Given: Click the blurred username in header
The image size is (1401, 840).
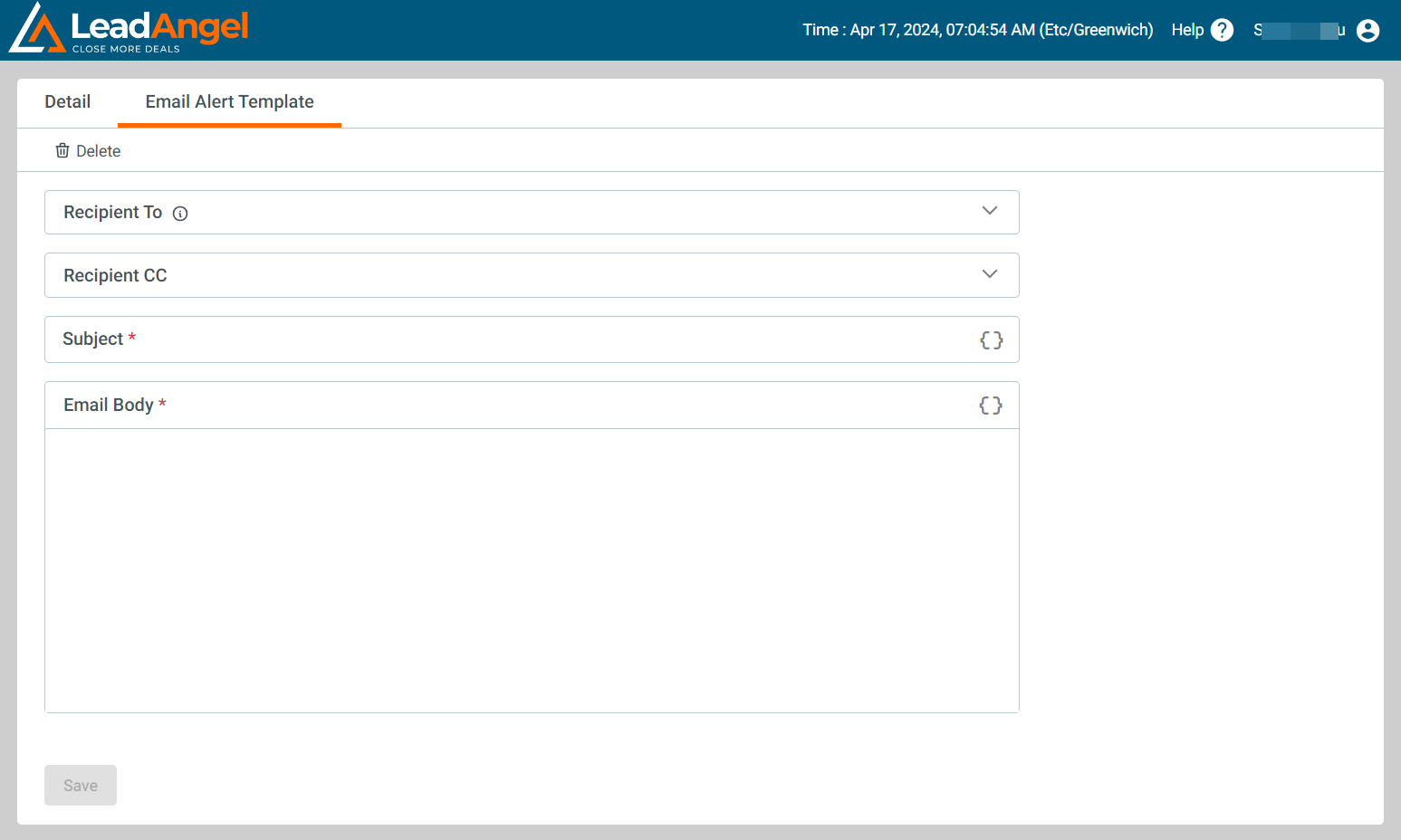Looking at the screenshot, I should click(x=1299, y=31).
